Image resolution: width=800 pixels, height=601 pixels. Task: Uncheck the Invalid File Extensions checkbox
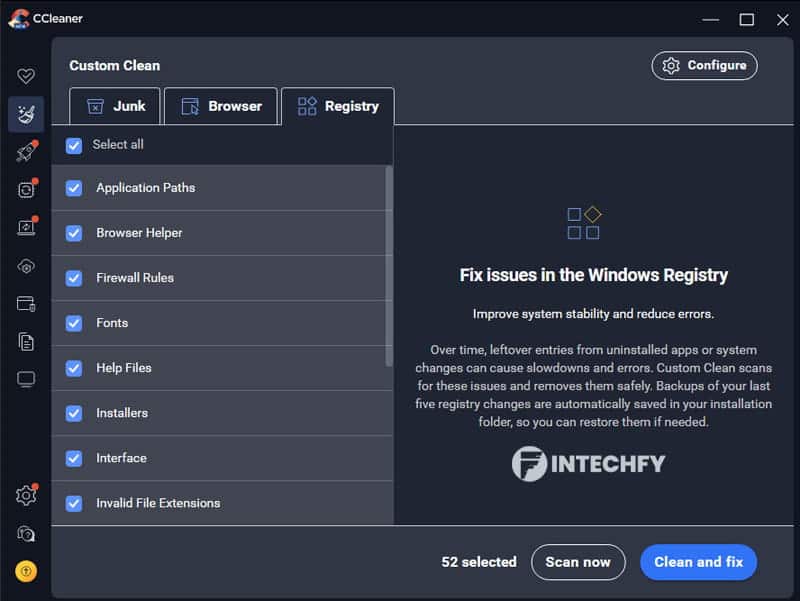tap(74, 504)
